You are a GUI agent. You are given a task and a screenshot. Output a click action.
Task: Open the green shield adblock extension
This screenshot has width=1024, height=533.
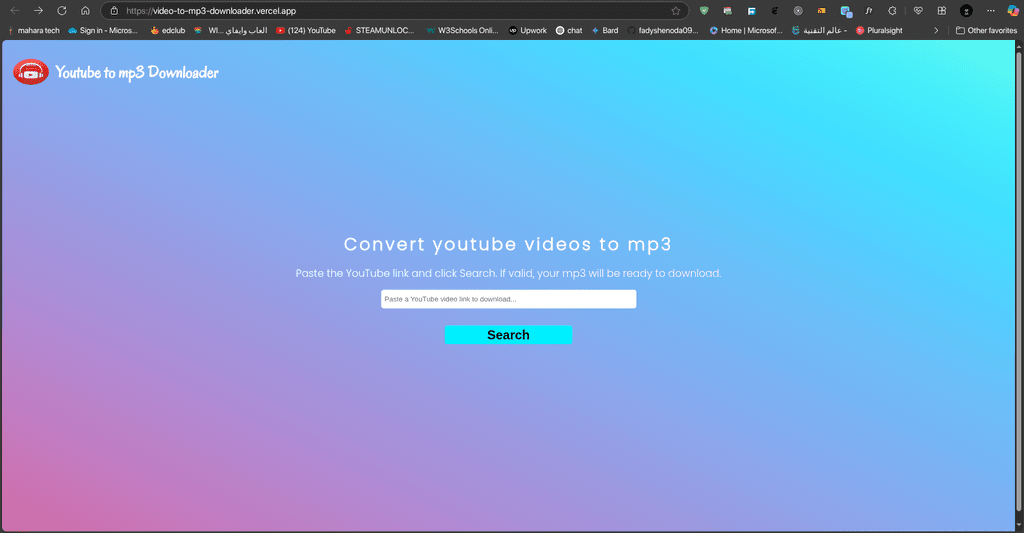point(704,10)
